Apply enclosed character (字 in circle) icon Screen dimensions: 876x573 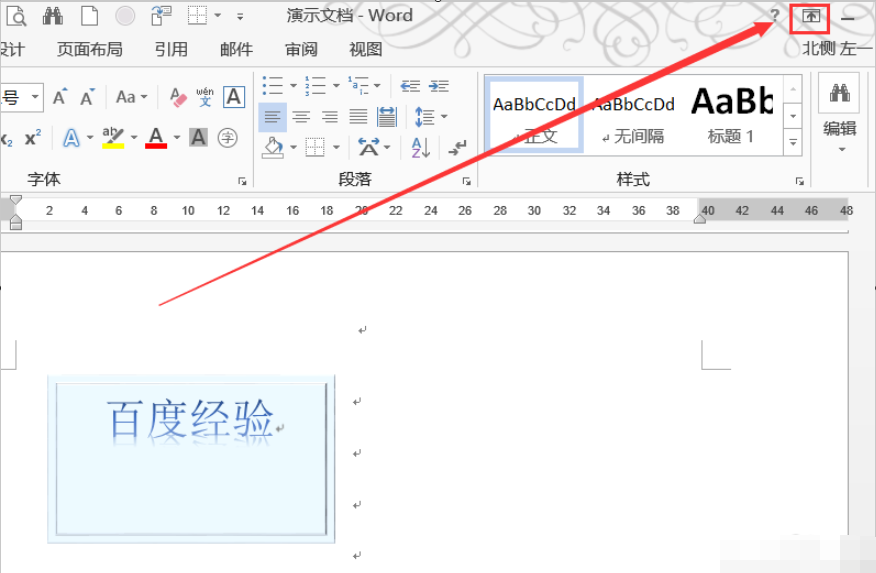click(227, 137)
